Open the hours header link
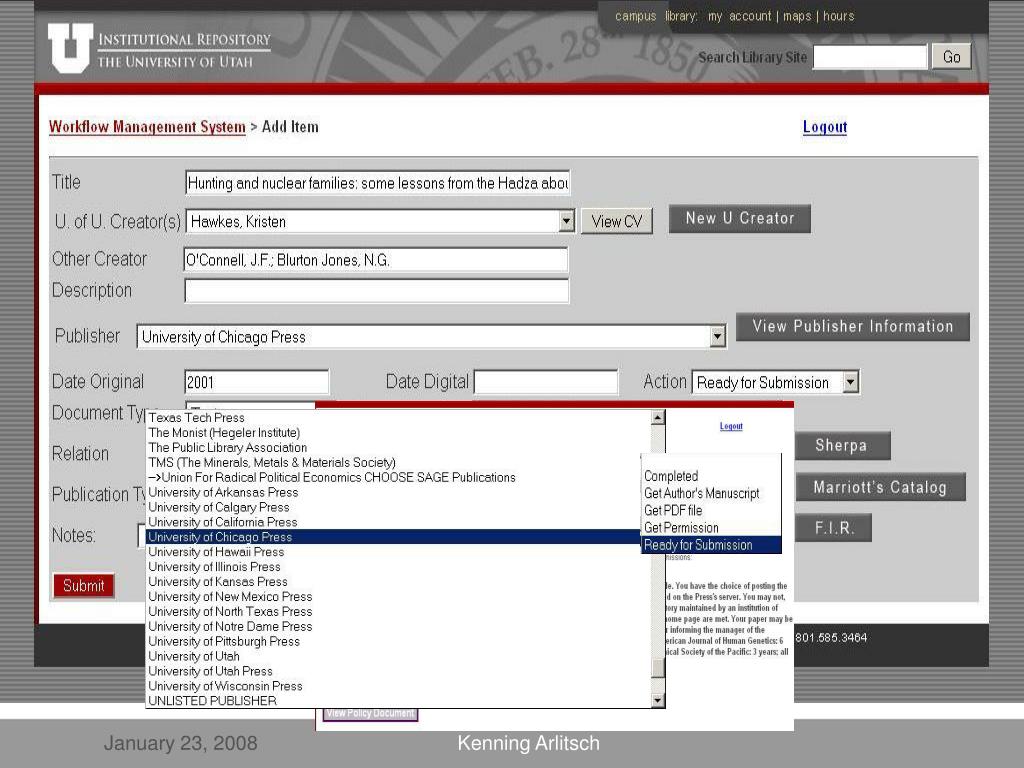 click(x=839, y=16)
